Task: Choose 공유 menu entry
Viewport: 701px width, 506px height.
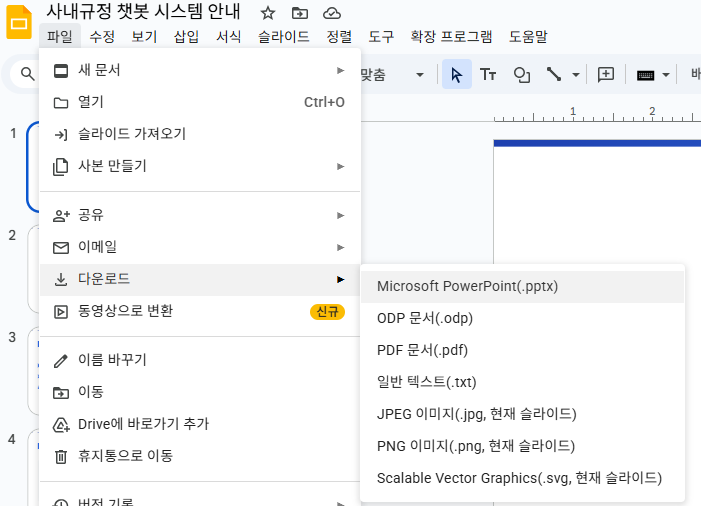Action: pos(200,215)
